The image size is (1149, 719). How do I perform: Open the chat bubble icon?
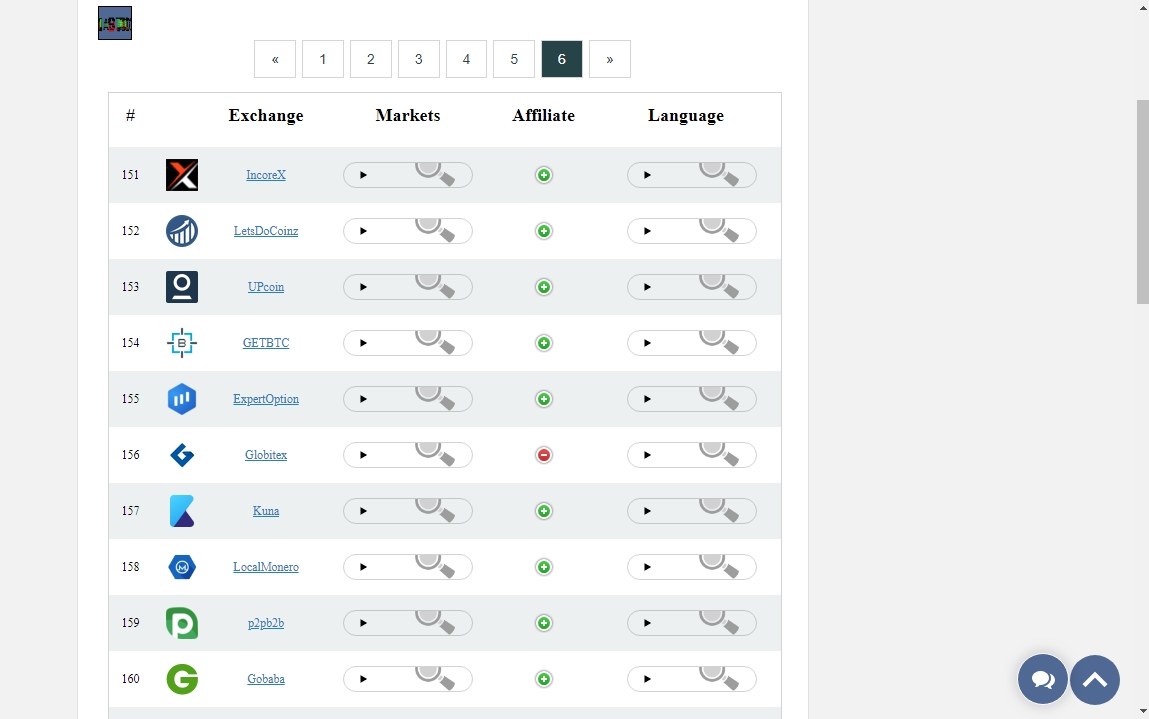pyautogui.click(x=1043, y=680)
